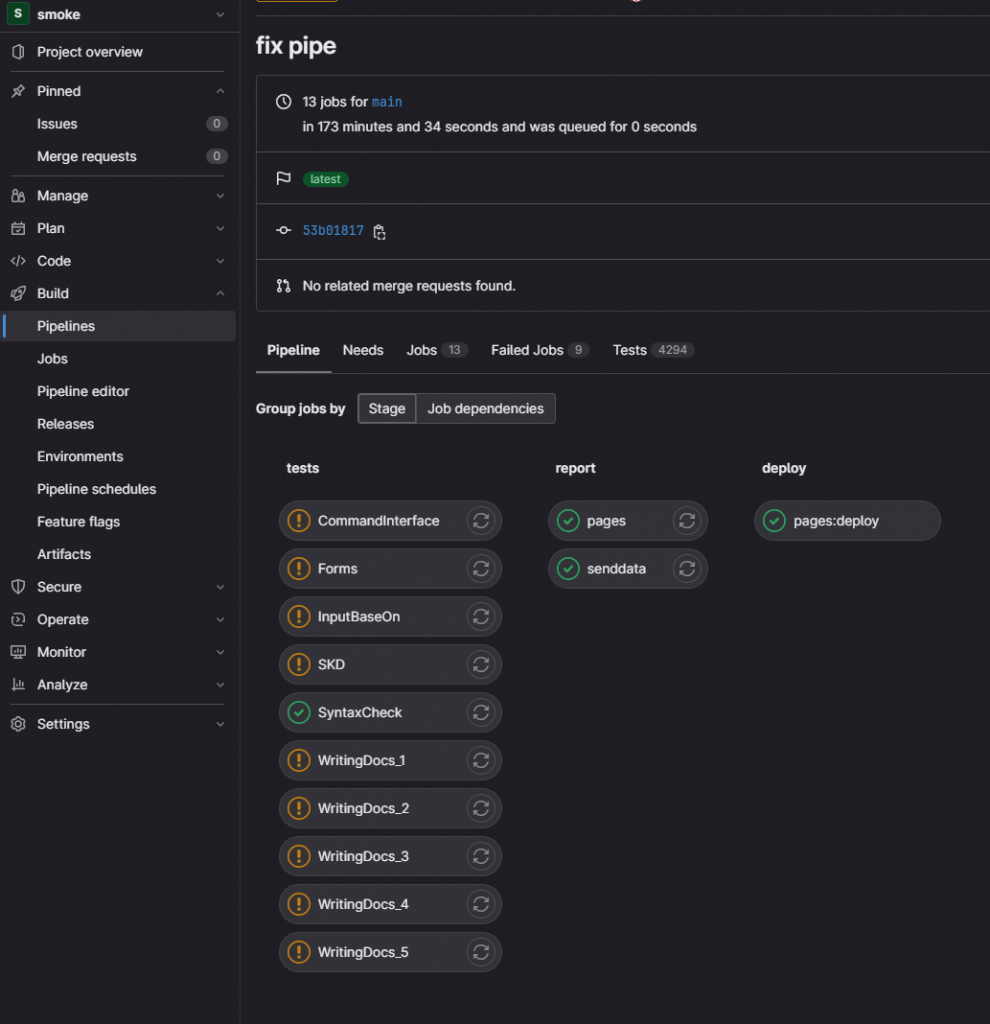Click retry icon for WritingDocs_3
The height and width of the screenshot is (1024, 990).
click(x=481, y=857)
